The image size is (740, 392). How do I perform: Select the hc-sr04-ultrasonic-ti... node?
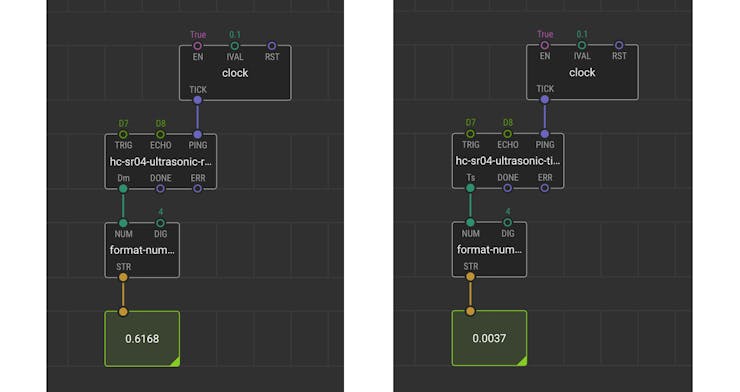click(508, 161)
